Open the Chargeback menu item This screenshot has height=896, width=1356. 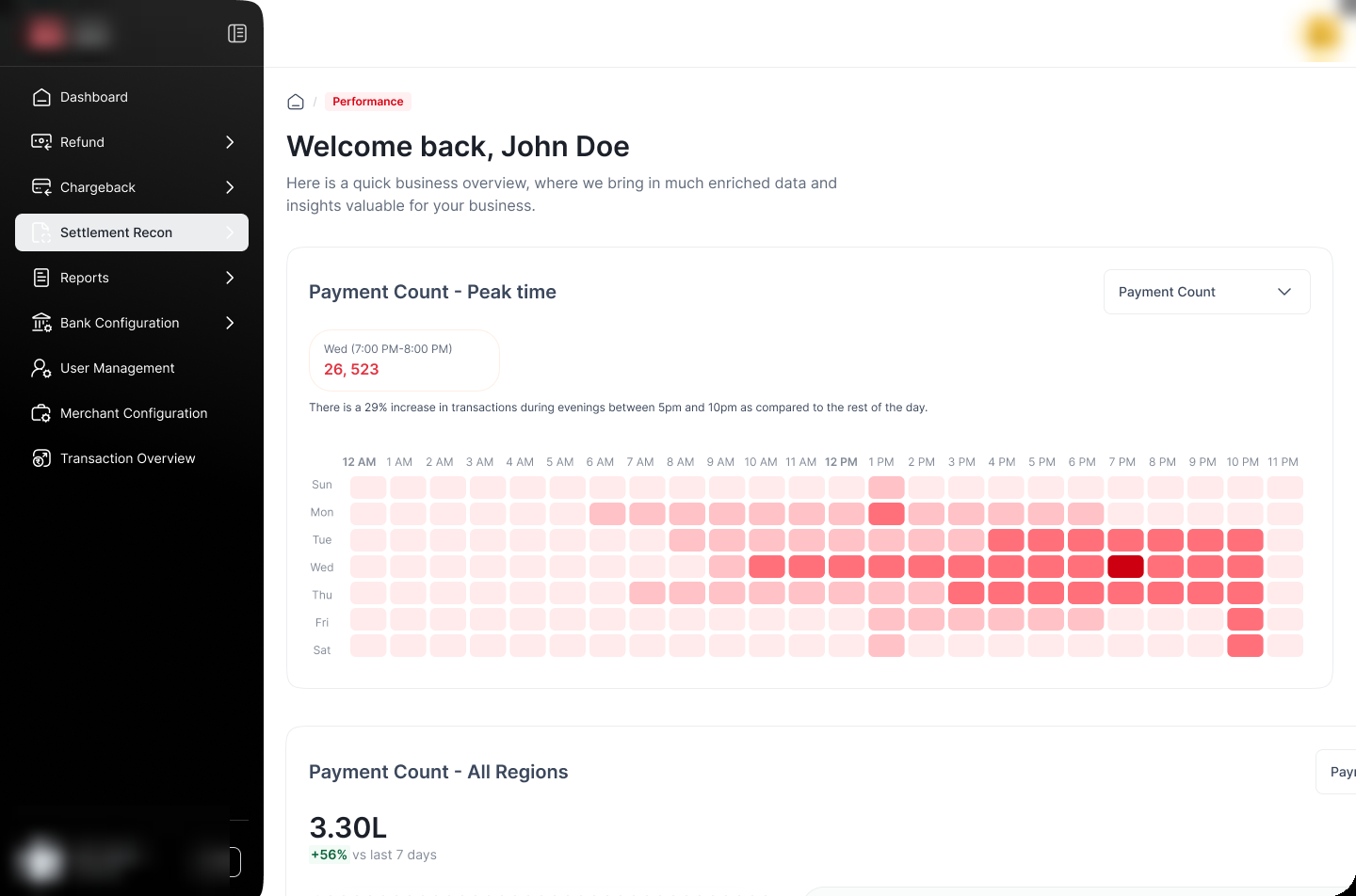[132, 187]
